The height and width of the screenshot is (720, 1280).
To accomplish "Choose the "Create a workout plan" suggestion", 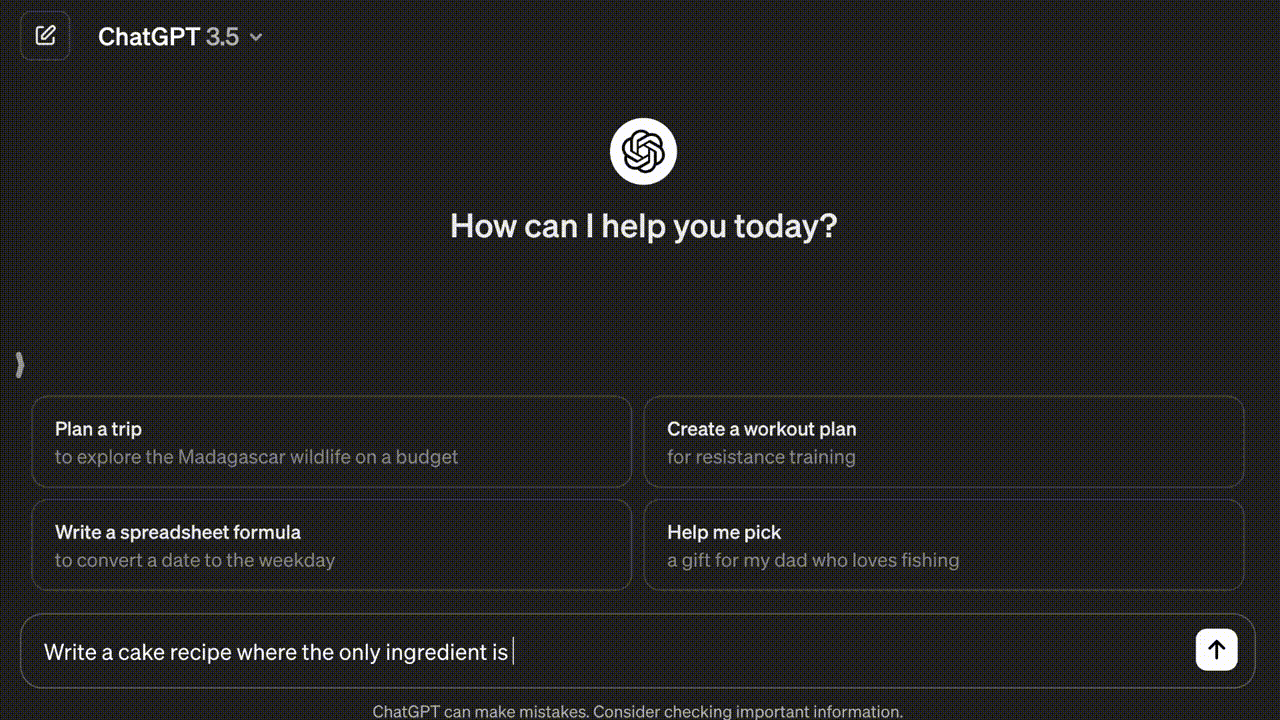I will [x=761, y=429].
